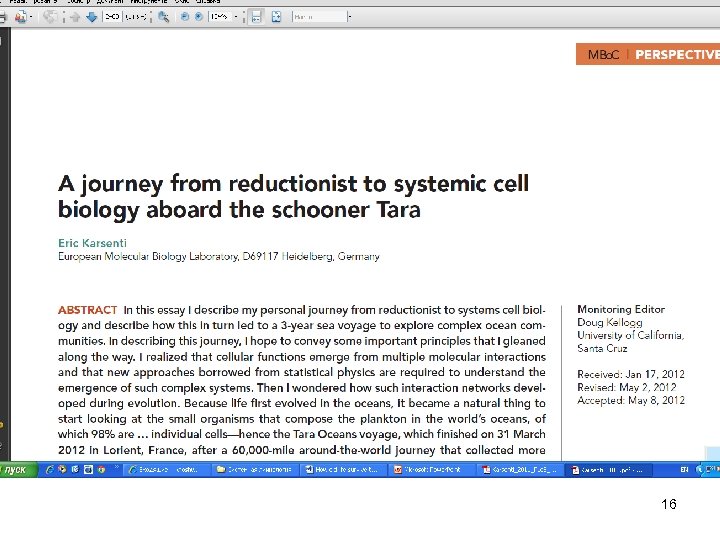
Task: Click the zoom in plus button
Action: click(x=198, y=17)
